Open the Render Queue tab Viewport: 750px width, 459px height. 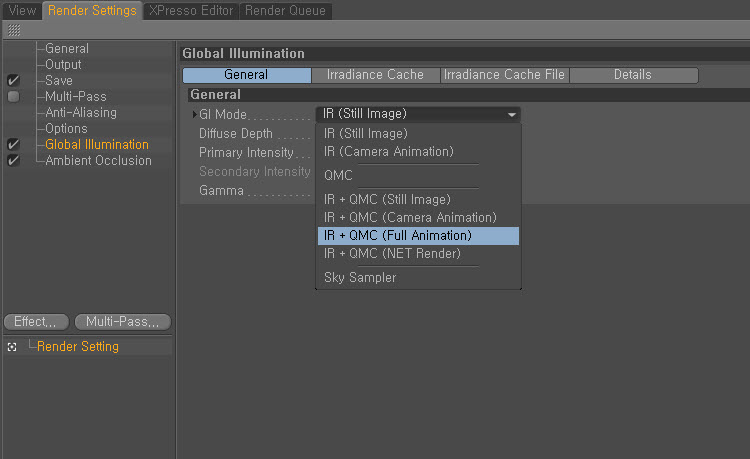click(286, 11)
